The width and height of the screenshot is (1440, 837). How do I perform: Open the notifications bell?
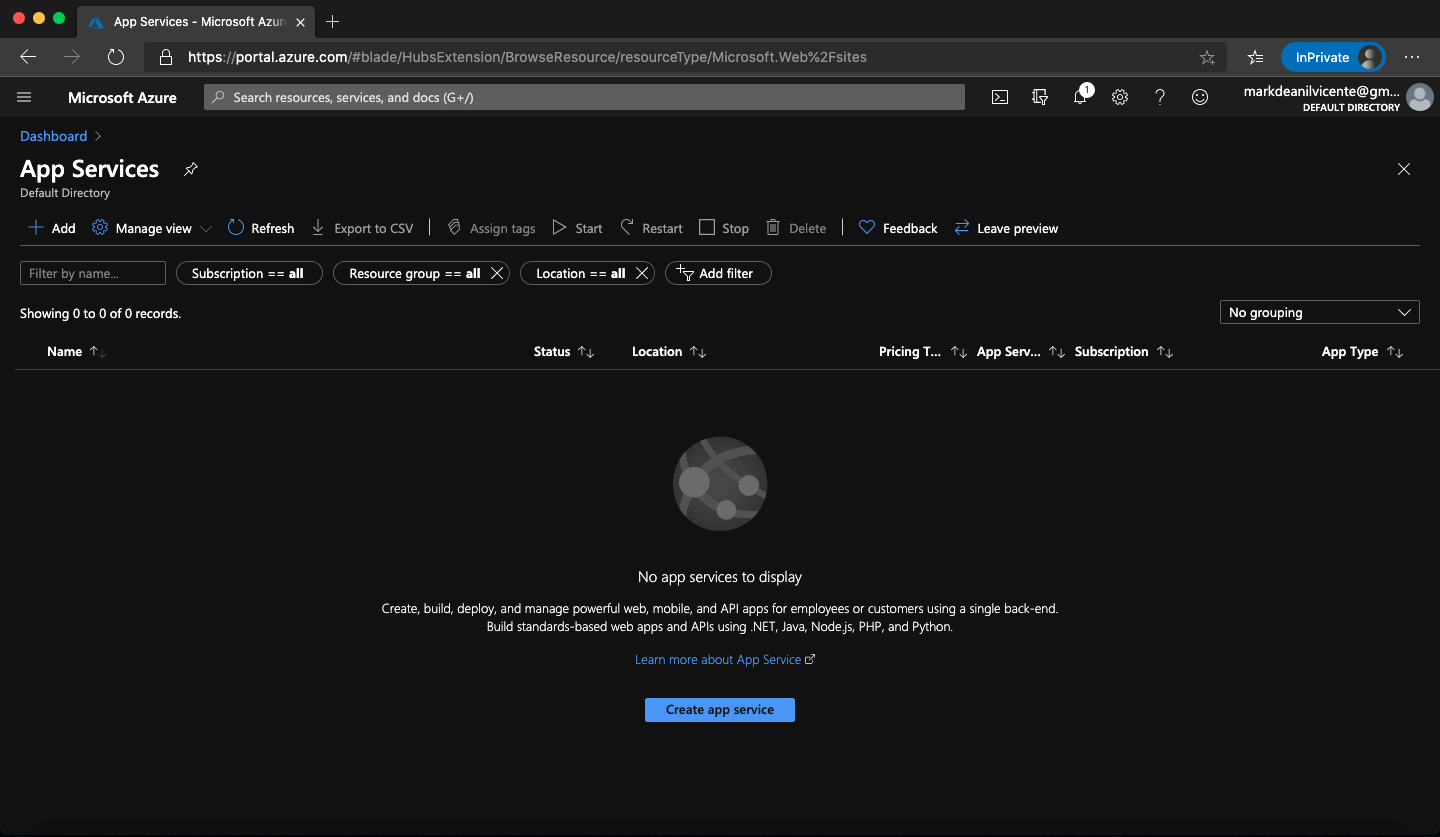[x=1080, y=97]
